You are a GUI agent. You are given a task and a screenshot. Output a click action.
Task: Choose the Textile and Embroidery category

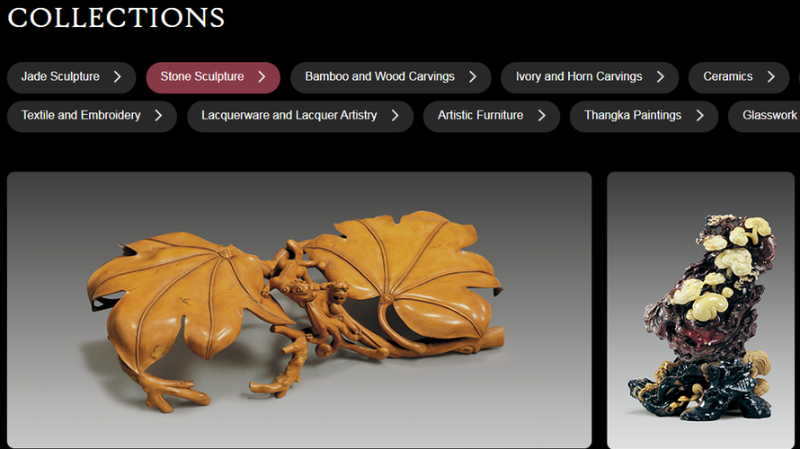click(x=92, y=116)
